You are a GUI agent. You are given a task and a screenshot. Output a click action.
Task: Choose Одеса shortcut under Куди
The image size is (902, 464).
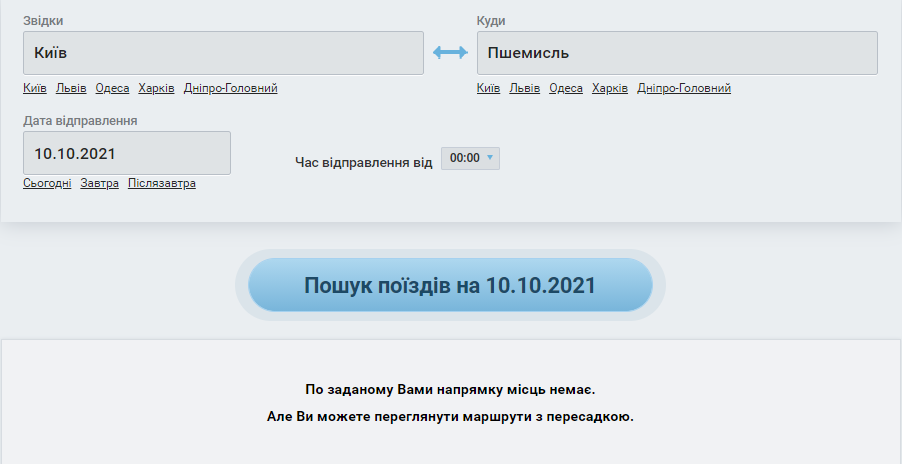point(566,89)
